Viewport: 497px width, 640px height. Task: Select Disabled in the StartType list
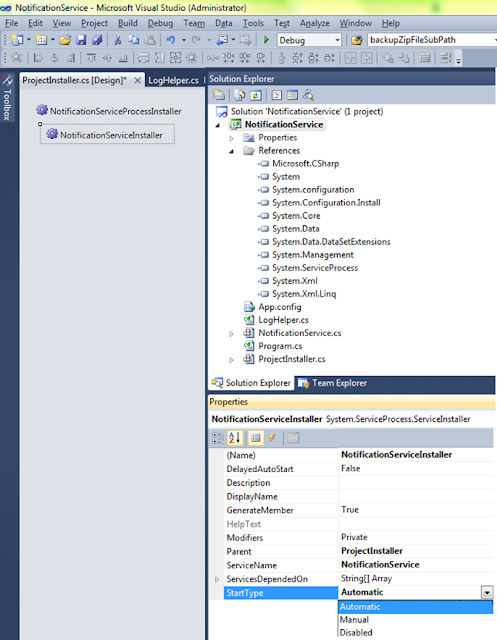[x=415, y=633]
